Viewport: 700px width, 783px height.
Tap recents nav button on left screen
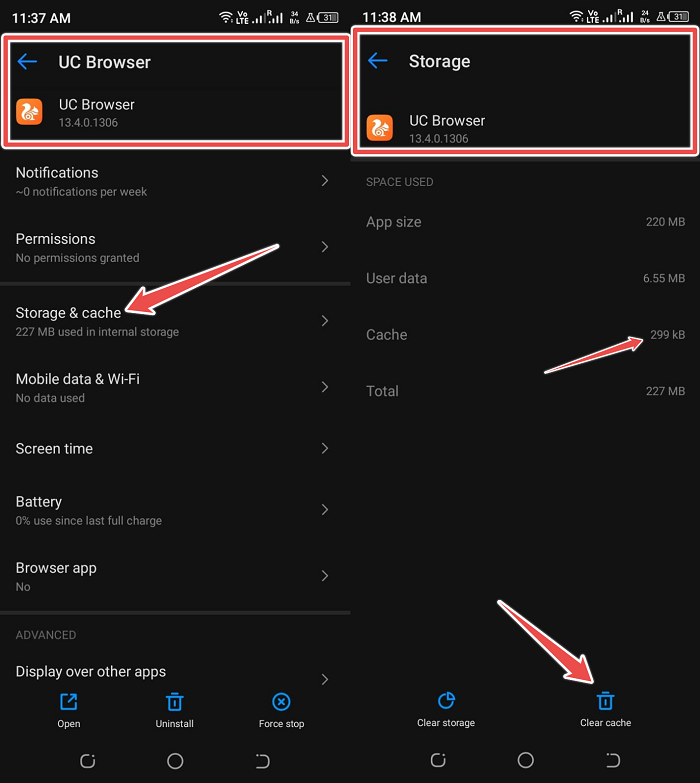87,761
